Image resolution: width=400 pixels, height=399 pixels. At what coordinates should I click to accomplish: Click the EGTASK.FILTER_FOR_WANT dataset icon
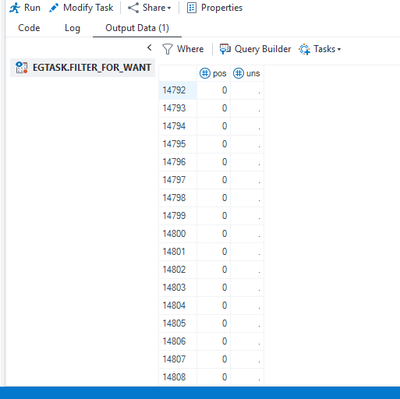[22, 68]
